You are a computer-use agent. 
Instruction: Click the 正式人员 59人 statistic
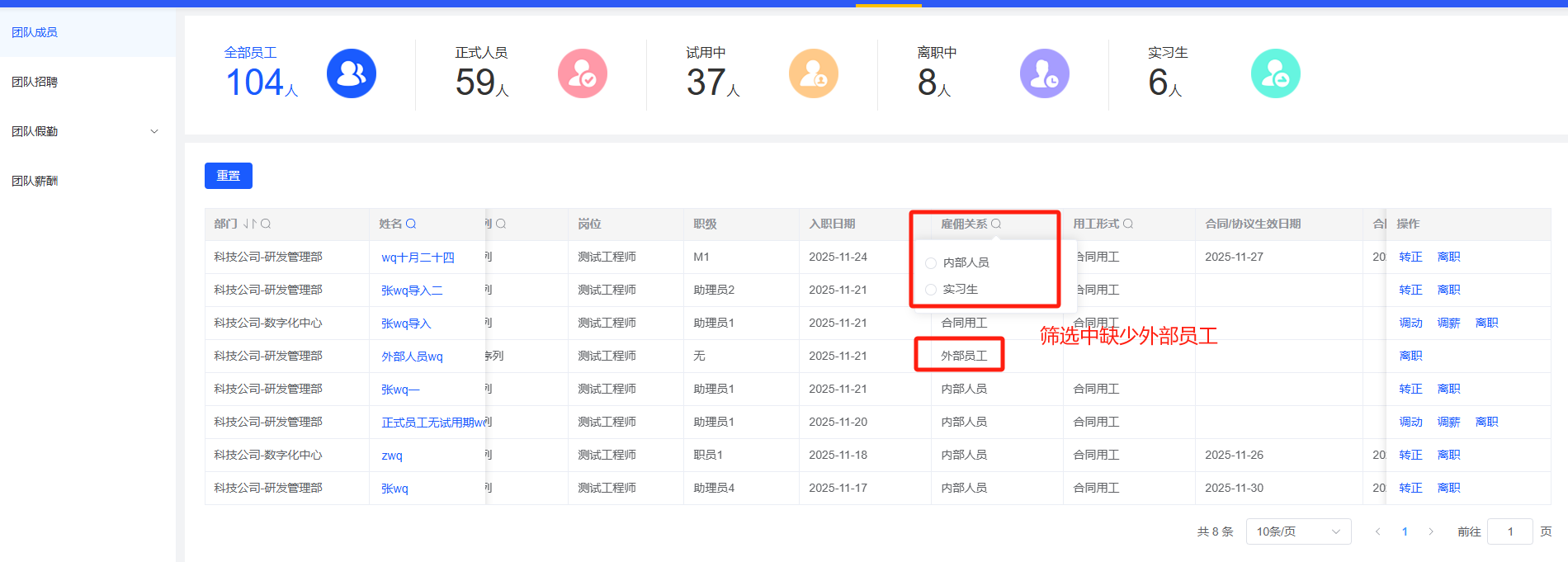click(x=482, y=73)
